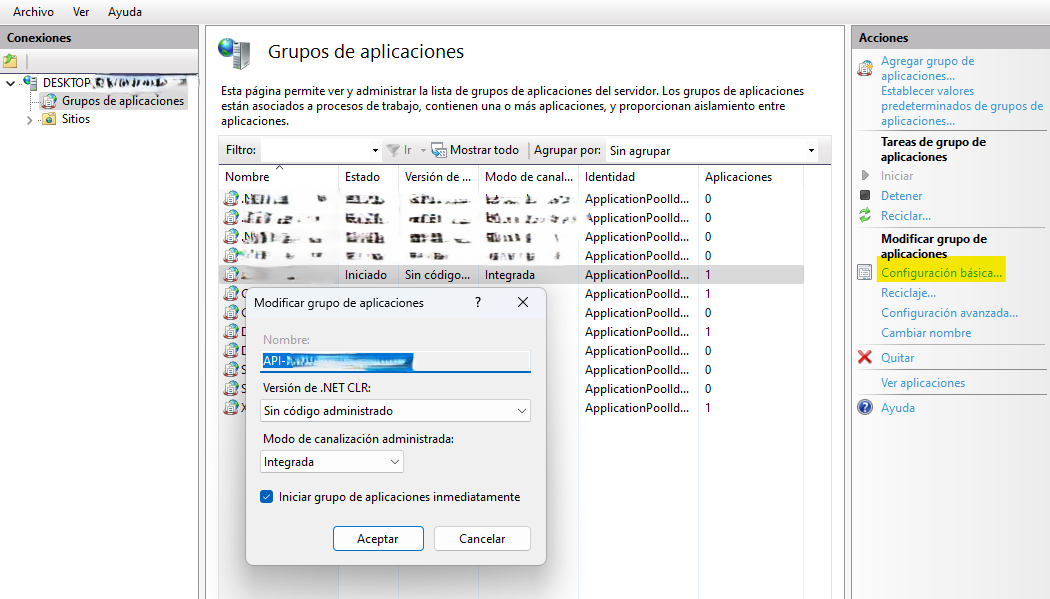The image size is (1050, 599).
Task: Open the Agrupar por dropdown
Action: pyautogui.click(x=712, y=151)
